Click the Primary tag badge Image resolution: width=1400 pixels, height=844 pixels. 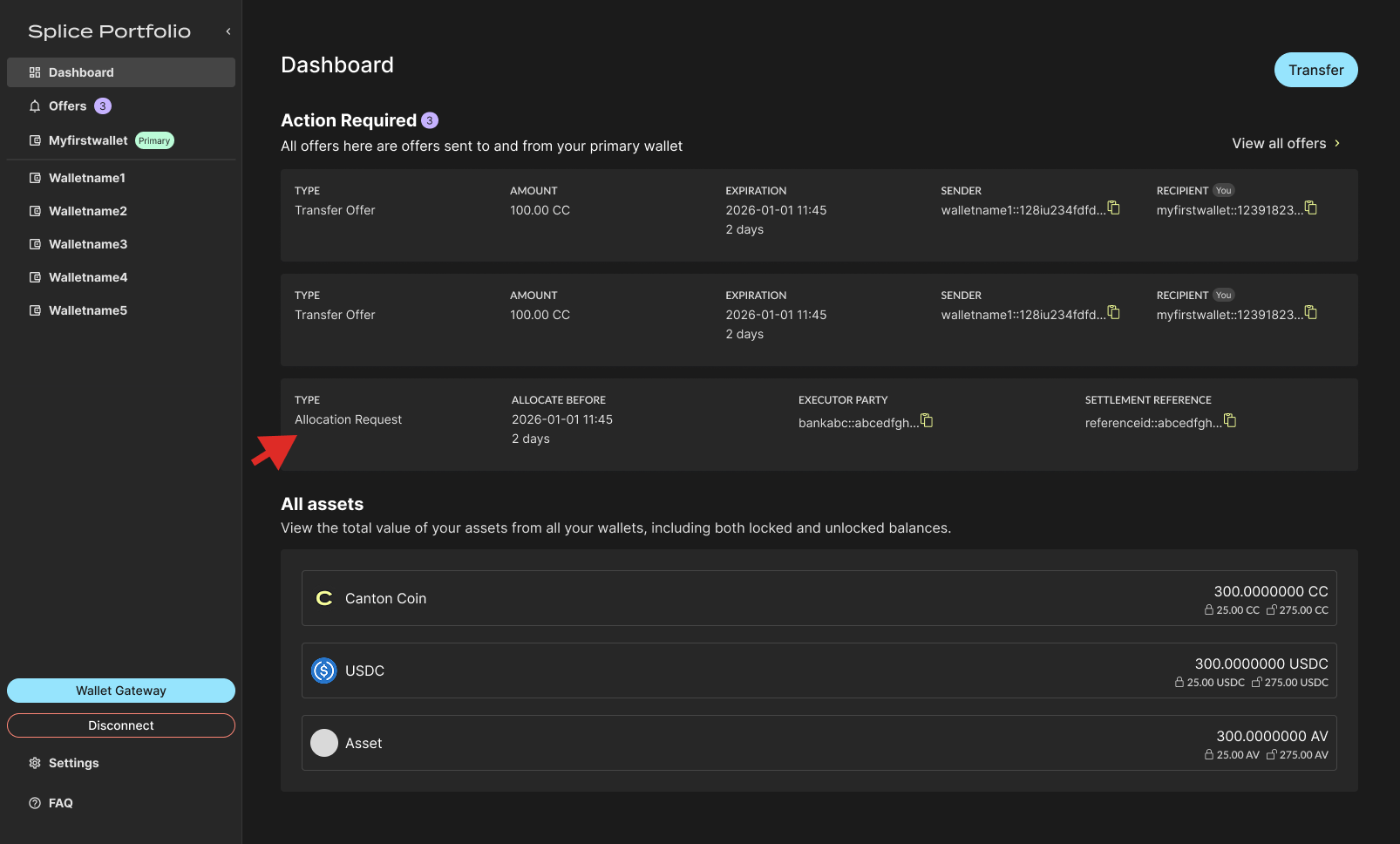[x=154, y=140]
